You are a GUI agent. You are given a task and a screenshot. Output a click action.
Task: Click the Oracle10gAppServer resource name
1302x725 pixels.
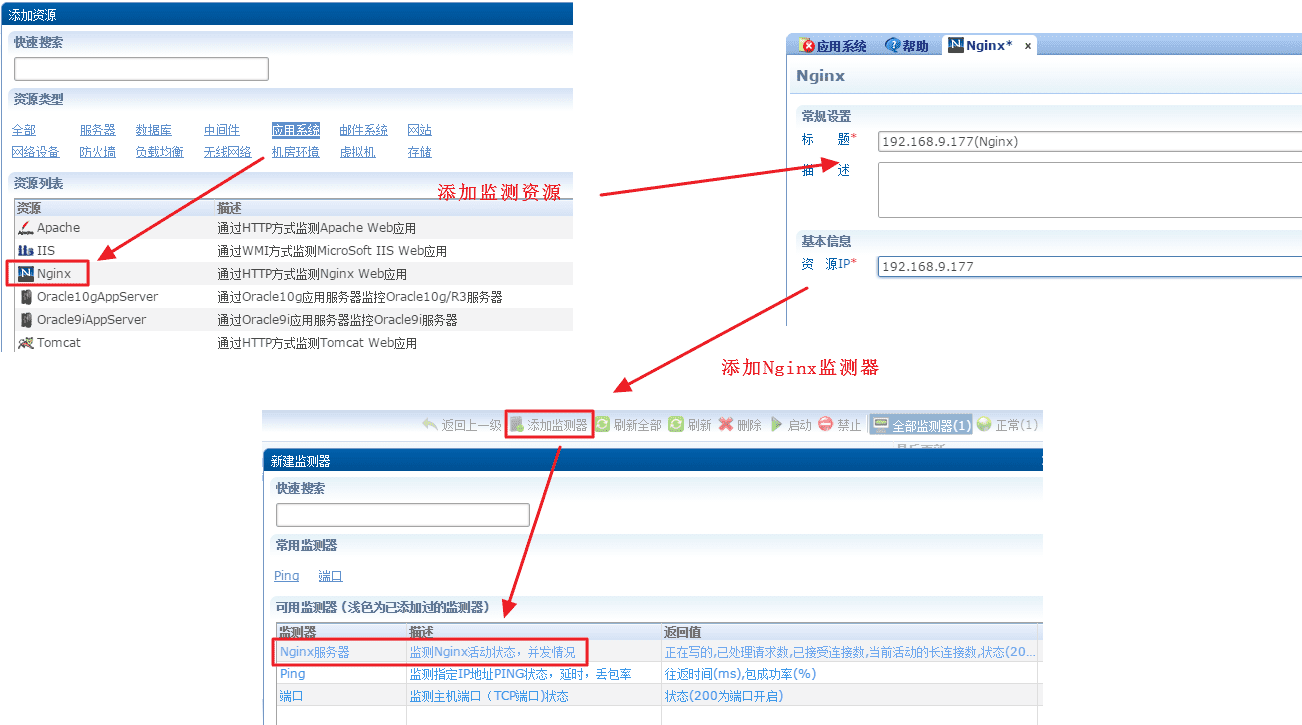(98, 297)
